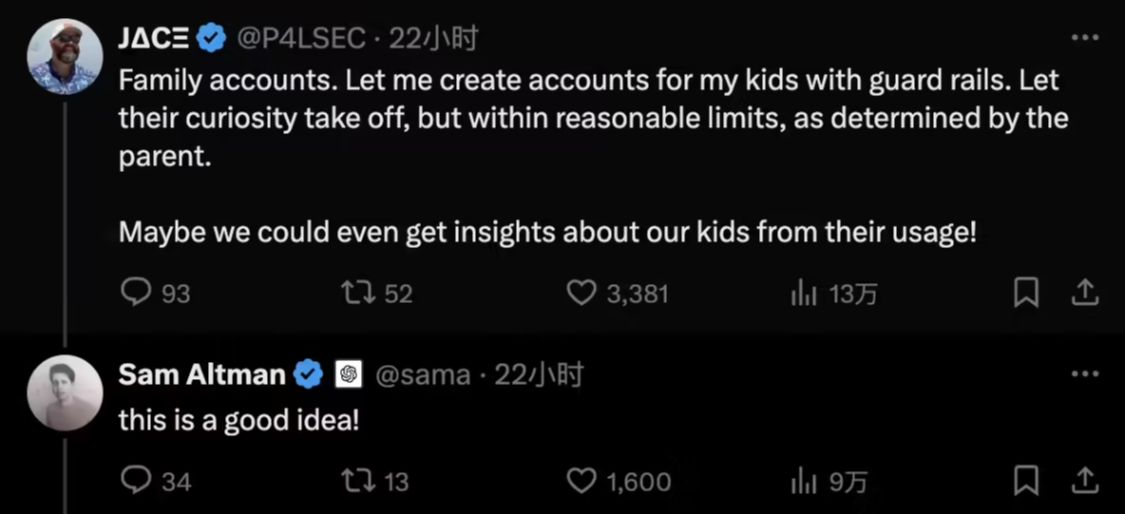This screenshot has height=514, width=1125.
Task: Click the OpenAI affiliation badge
Action: coord(348,375)
